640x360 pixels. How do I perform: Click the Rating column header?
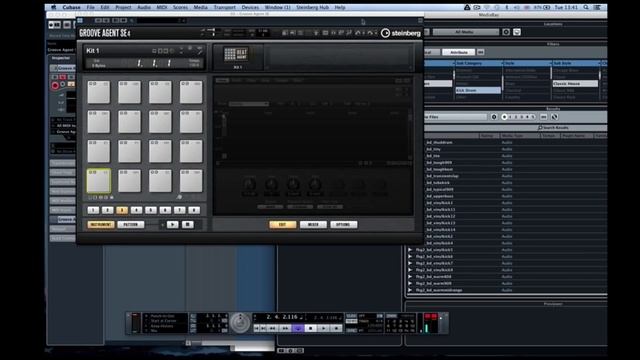pyautogui.click(x=489, y=136)
